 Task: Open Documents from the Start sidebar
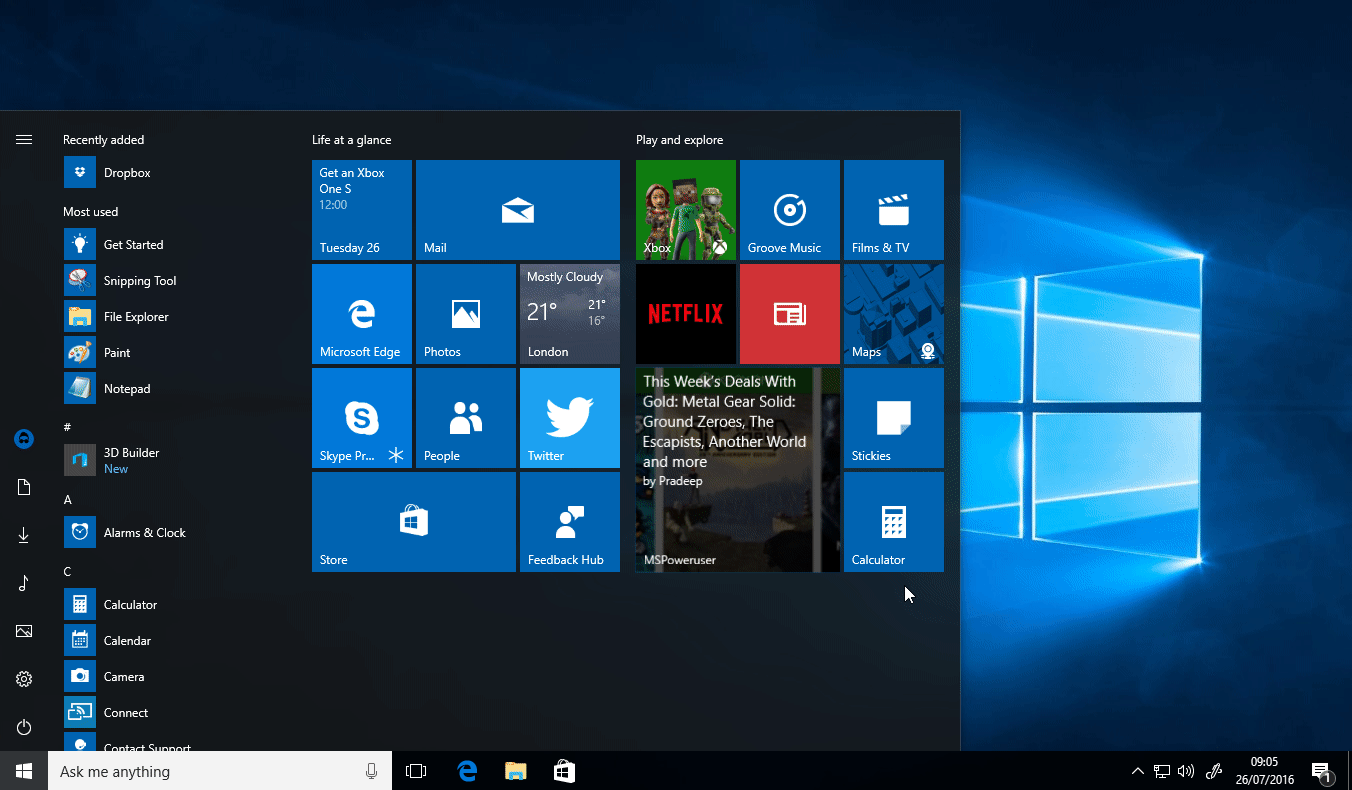(x=23, y=487)
